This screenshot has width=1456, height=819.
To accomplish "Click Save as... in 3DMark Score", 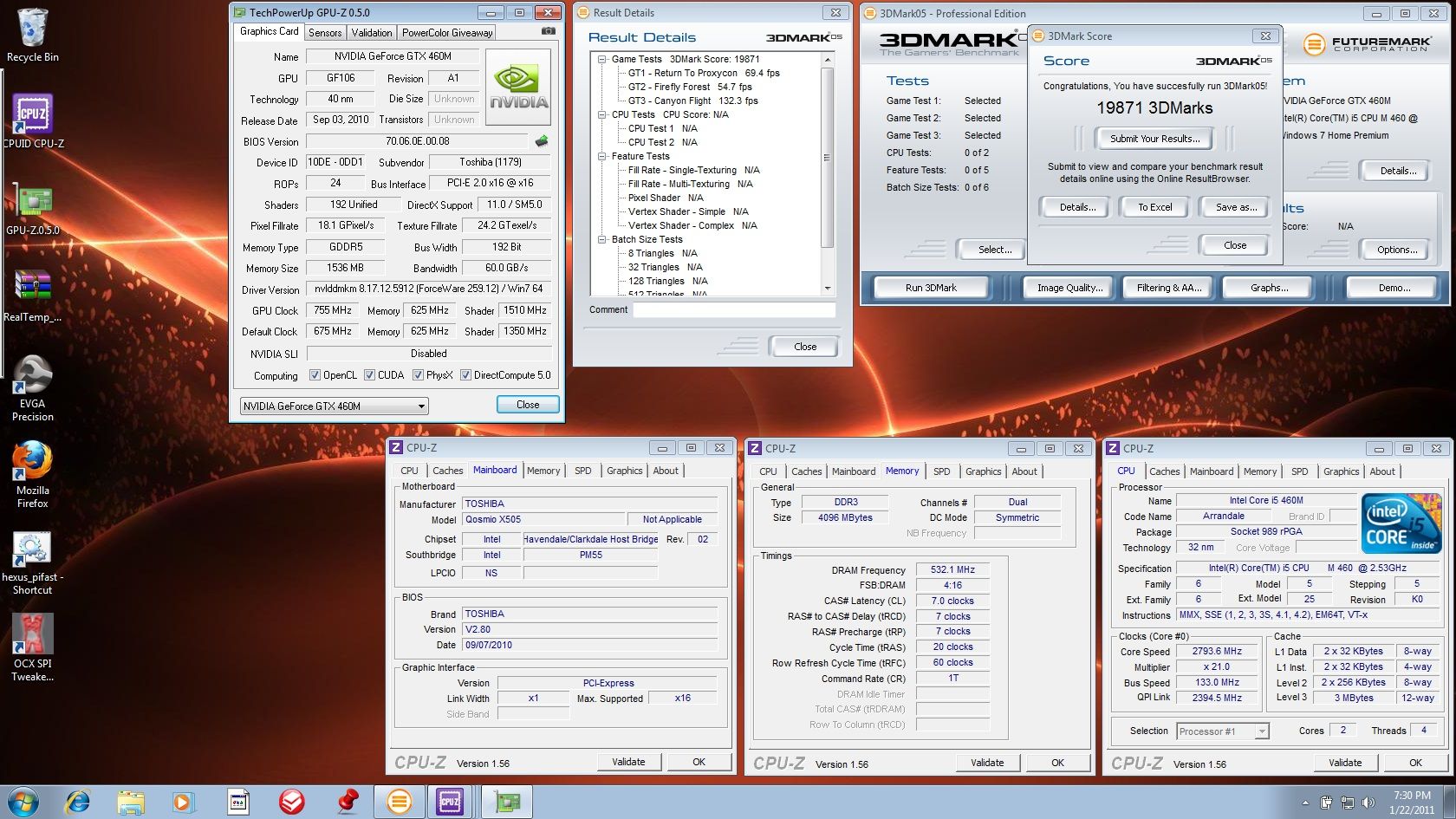I will pyautogui.click(x=1236, y=207).
